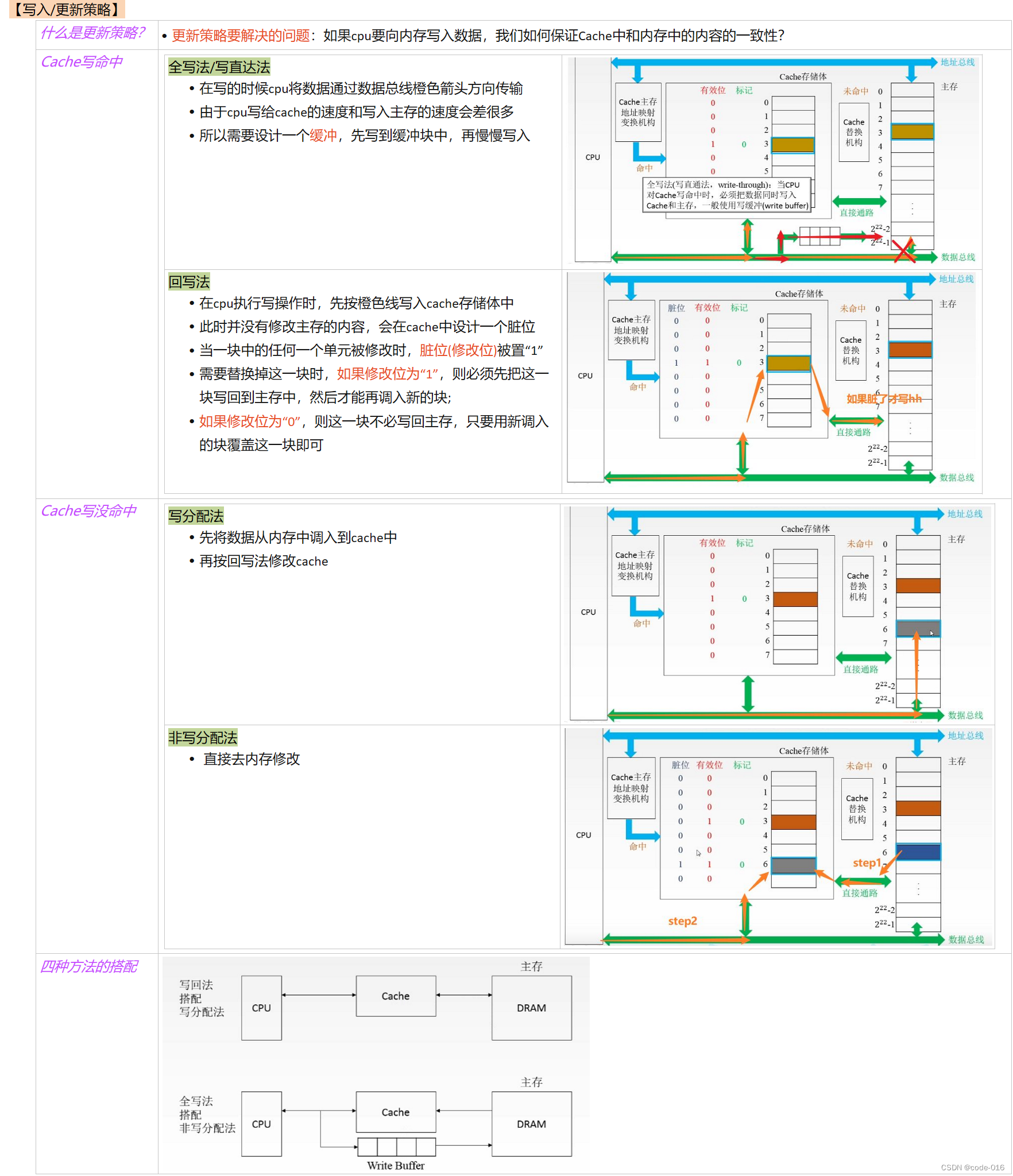Viewport: 1013px width, 1176px height.
Task: Click the CPU box beside 全写法 搭配
Action: coord(261,1124)
